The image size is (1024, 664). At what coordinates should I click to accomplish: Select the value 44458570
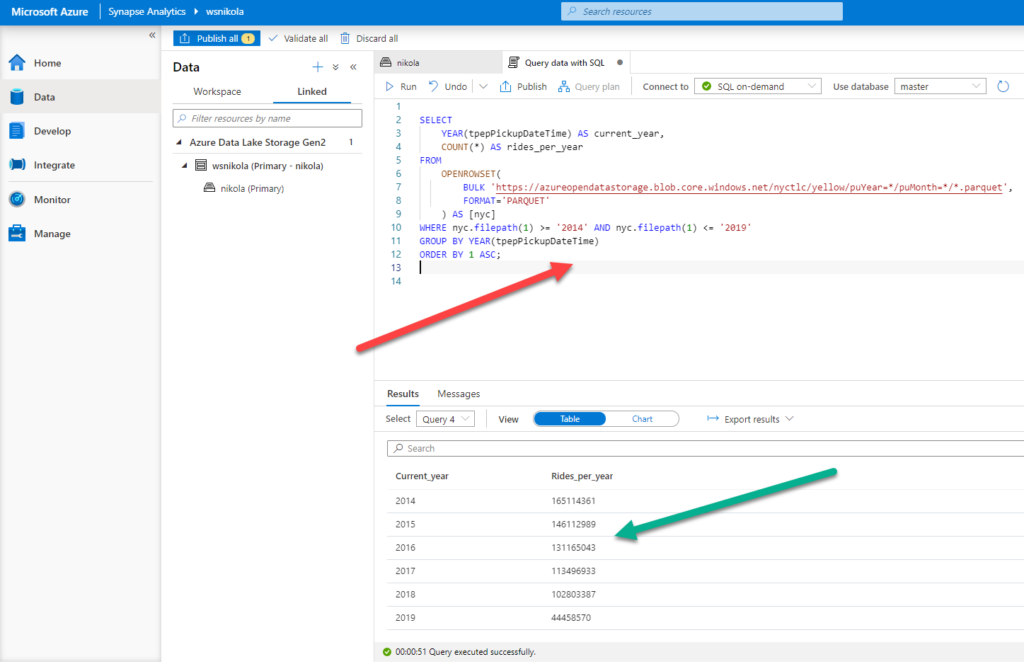click(x=571, y=618)
